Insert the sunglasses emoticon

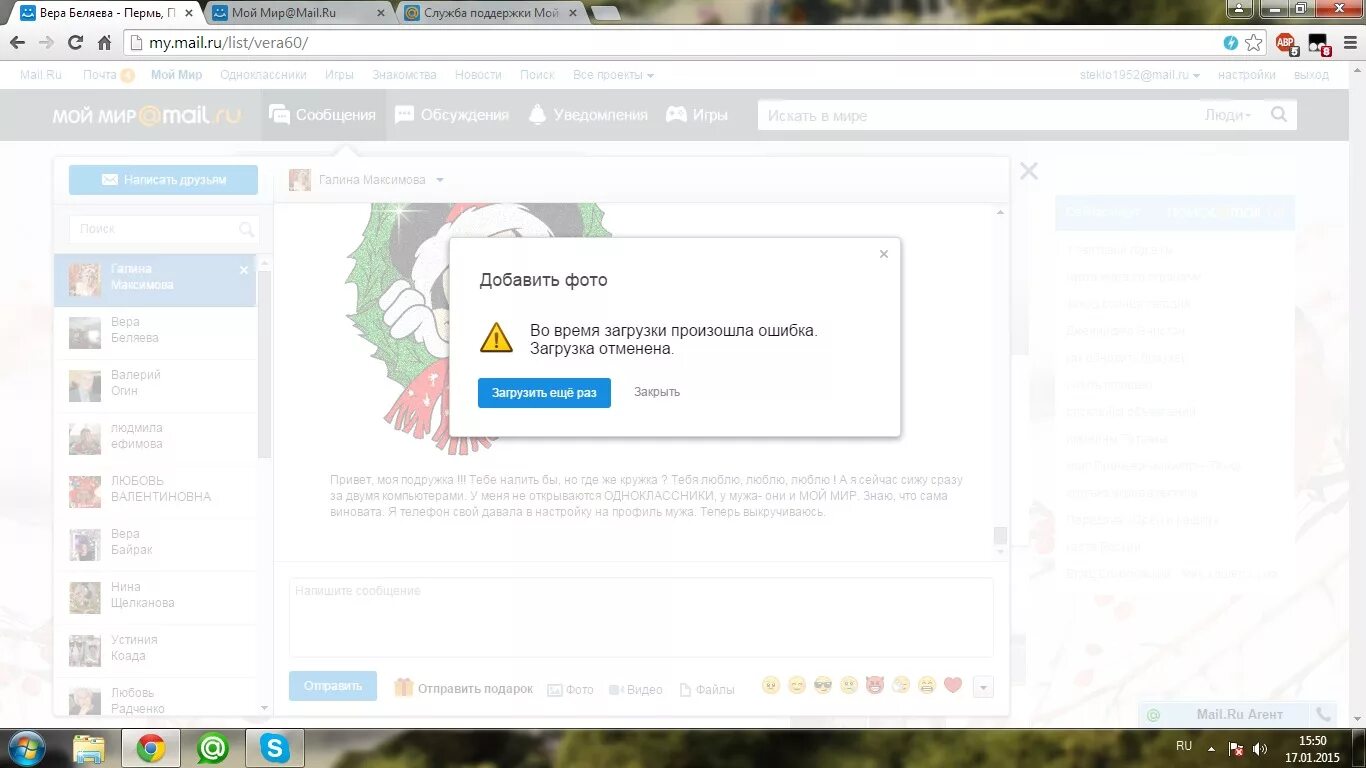[823, 686]
